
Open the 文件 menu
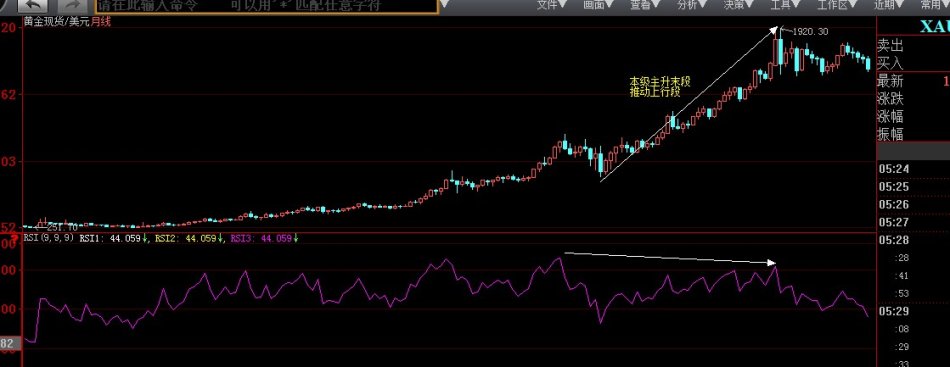click(x=551, y=5)
